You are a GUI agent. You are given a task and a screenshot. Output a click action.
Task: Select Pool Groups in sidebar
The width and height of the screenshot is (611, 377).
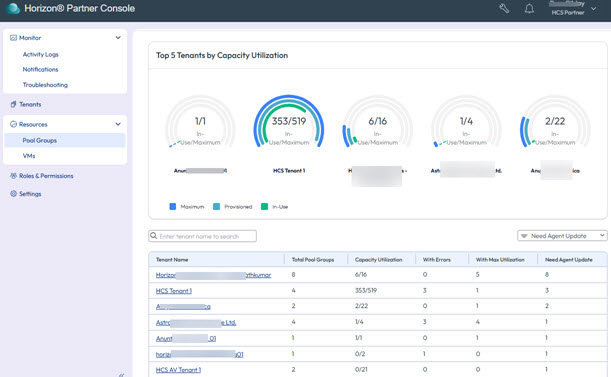click(65, 140)
